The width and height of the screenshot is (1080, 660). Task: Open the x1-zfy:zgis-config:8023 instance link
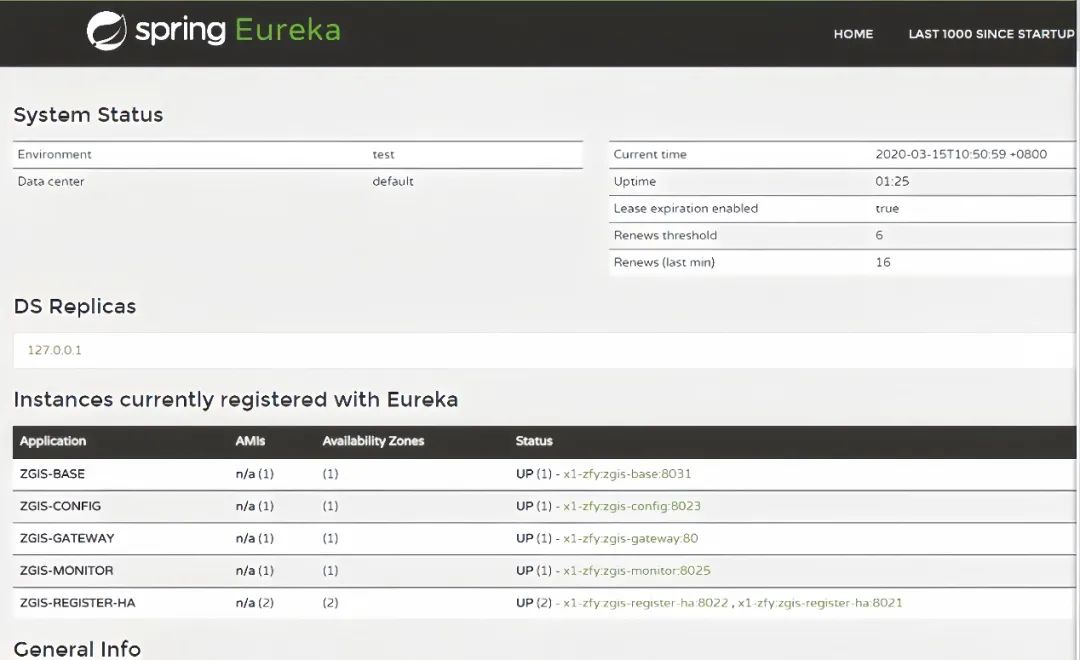pos(631,506)
